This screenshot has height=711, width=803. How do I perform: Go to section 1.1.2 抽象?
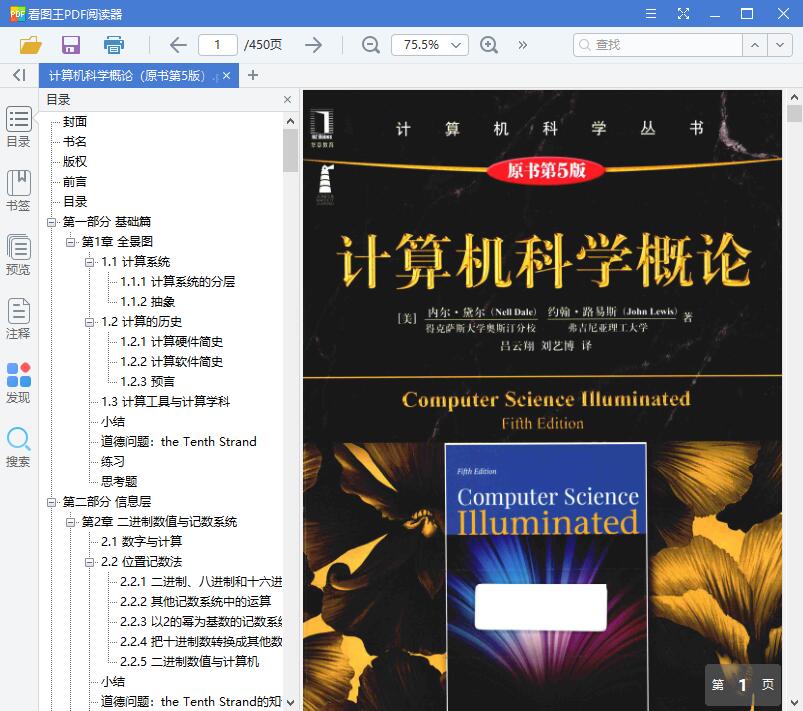point(147,302)
